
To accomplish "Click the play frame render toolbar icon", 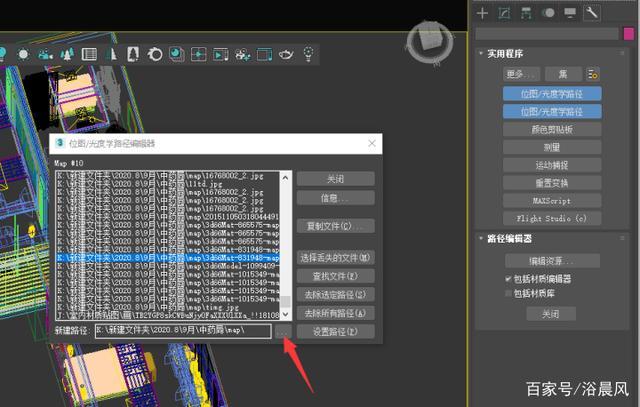I will [x=220, y=54].
